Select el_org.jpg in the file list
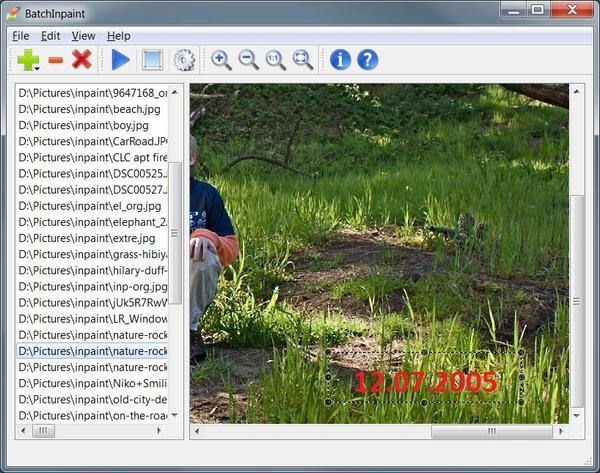Viewport: 600px width, 473px height. (92, 206)
